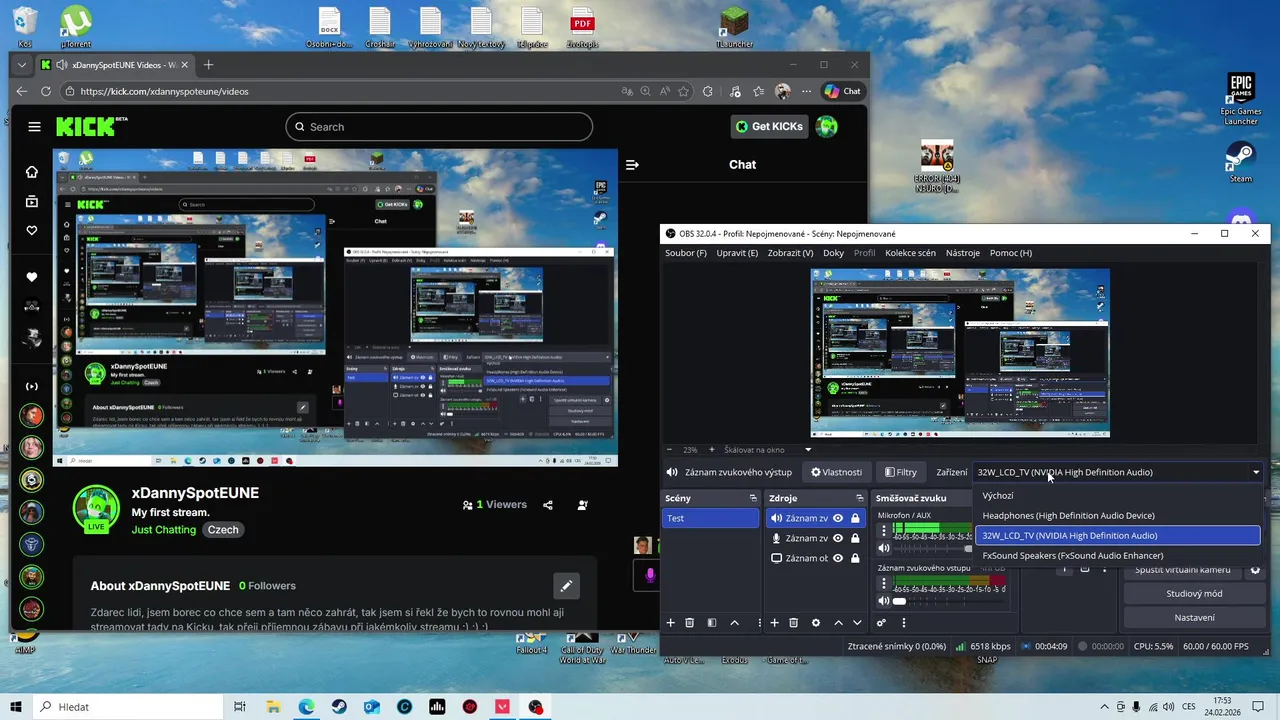1280x720 pixels.
Task: Open the browser tab list chevron
Action: pyautogui.click(x=22, y=65)
